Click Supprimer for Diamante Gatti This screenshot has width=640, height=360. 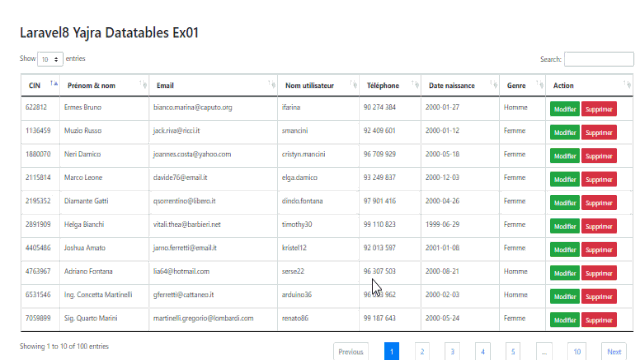pos(599,203)
